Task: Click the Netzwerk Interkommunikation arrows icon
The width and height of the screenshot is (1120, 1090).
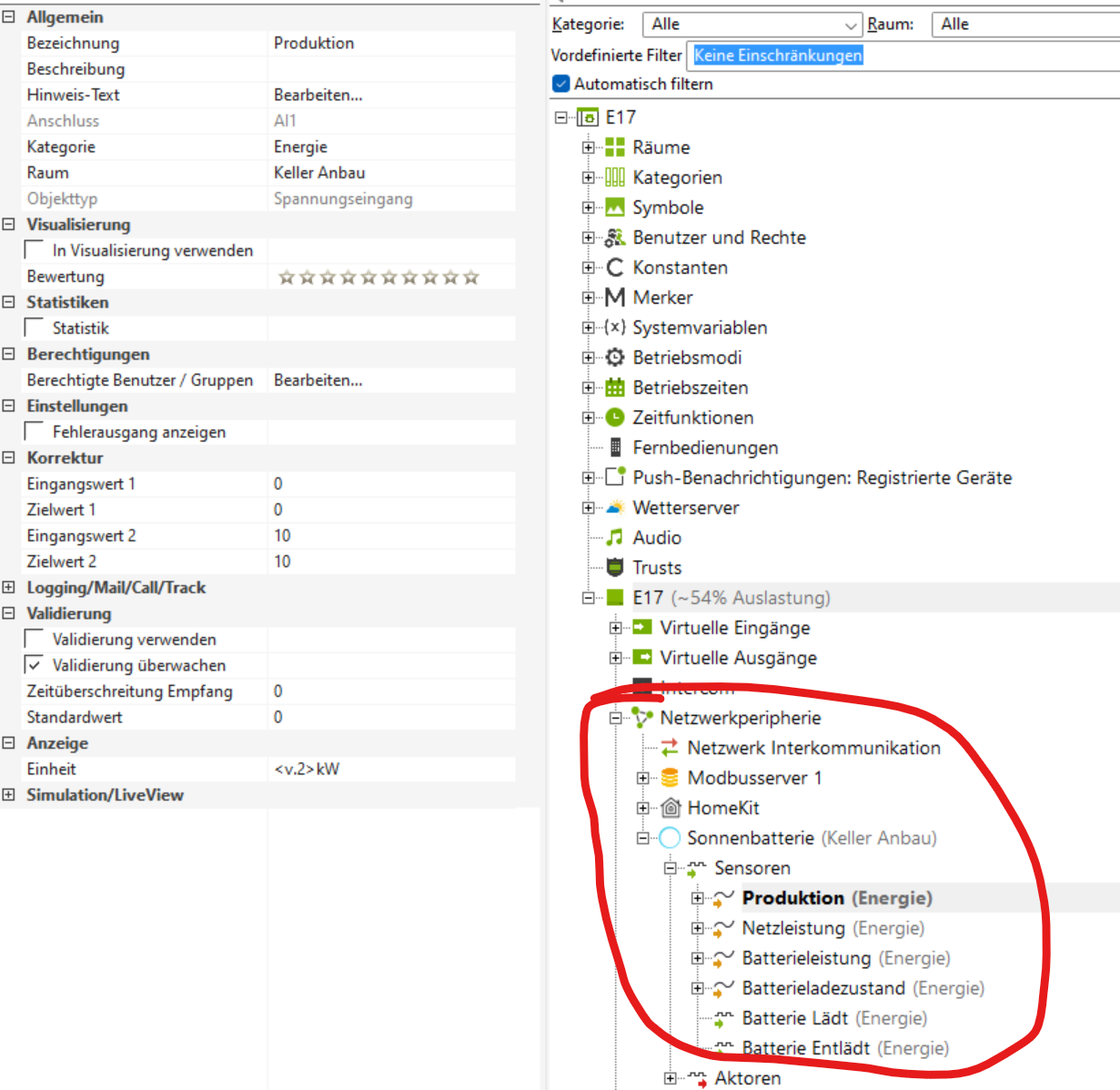Action: tap(670, 748)
